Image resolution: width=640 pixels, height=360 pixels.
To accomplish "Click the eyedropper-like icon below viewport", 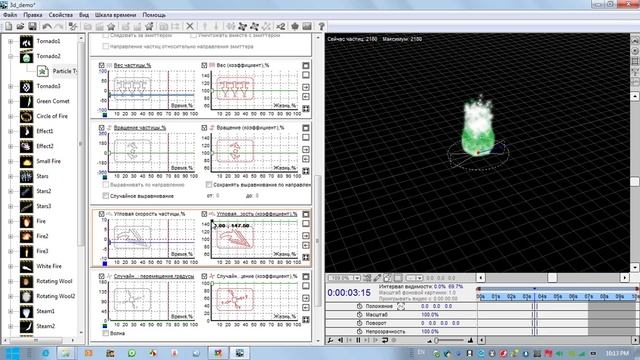I will pos(377,278).
